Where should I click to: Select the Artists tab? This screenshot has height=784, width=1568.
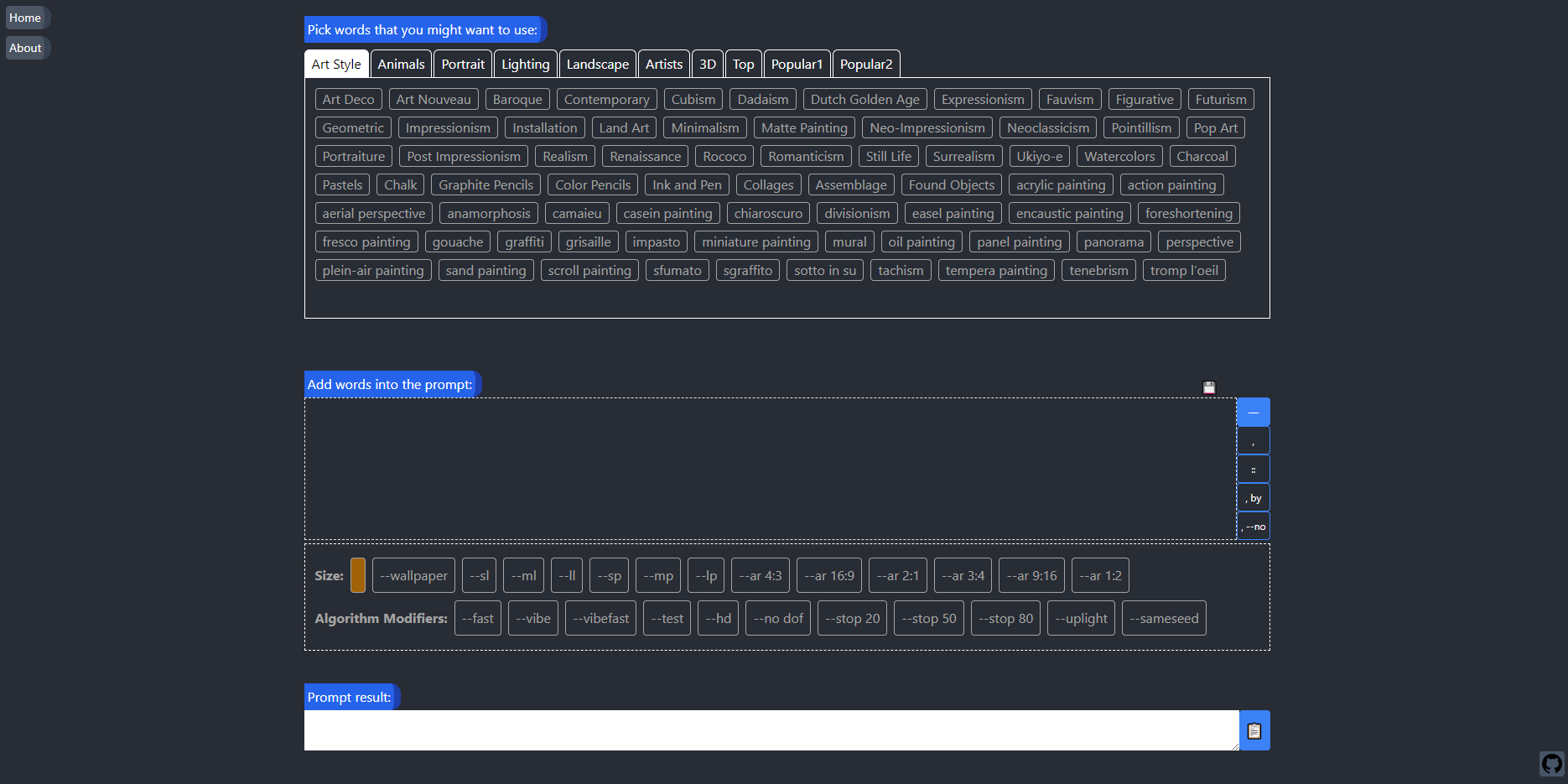coord(664,64)
